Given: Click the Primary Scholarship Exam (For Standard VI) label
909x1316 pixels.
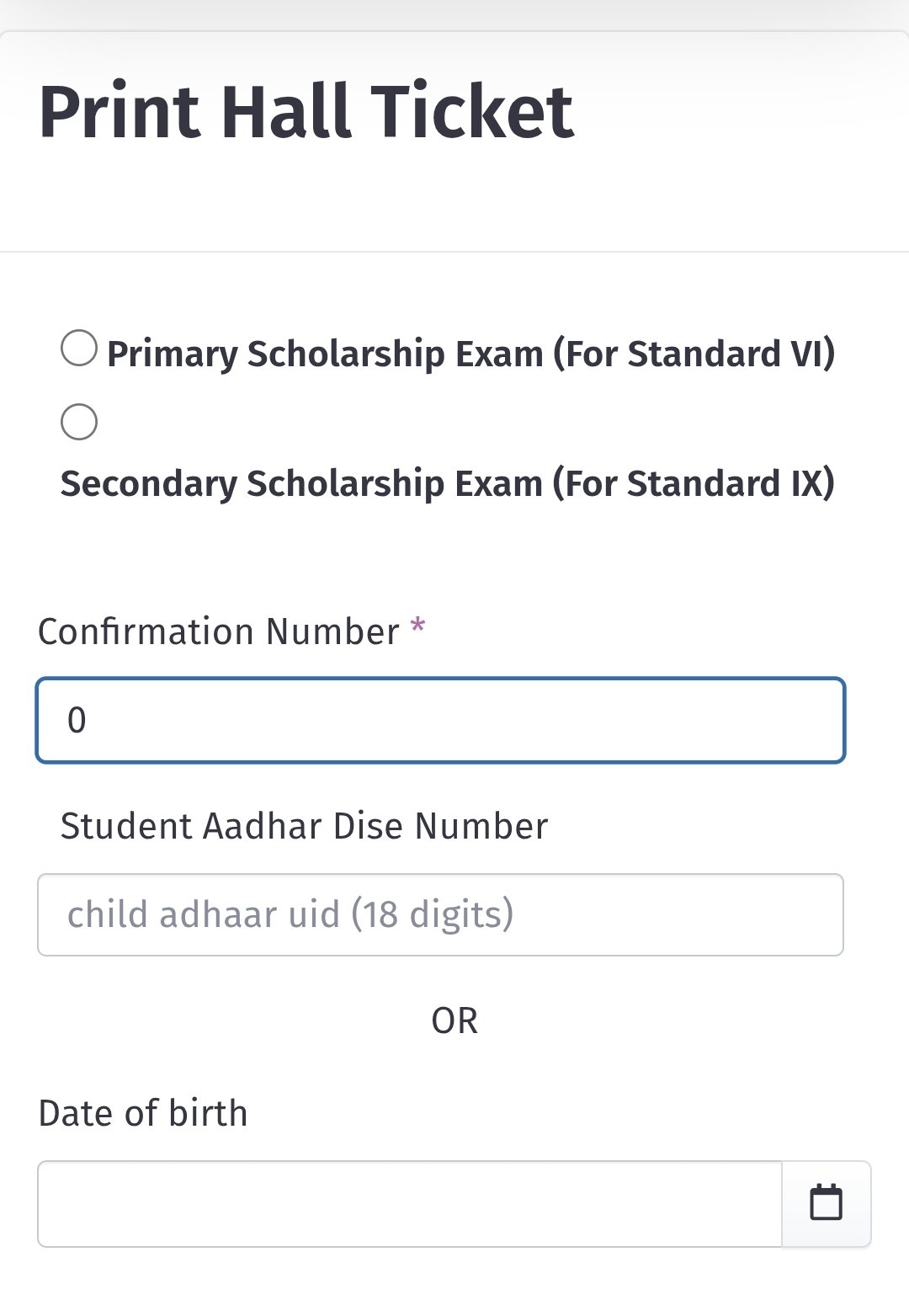Looking at the screenshot, I should (x=470, y=354).
